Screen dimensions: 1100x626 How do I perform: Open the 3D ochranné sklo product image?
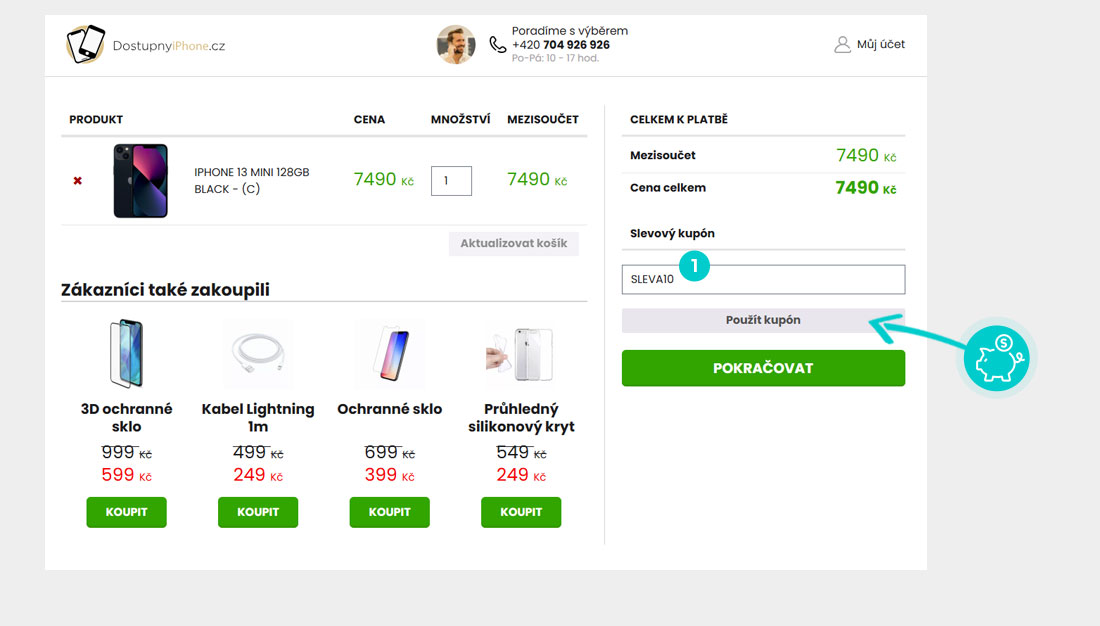point(126,354)
